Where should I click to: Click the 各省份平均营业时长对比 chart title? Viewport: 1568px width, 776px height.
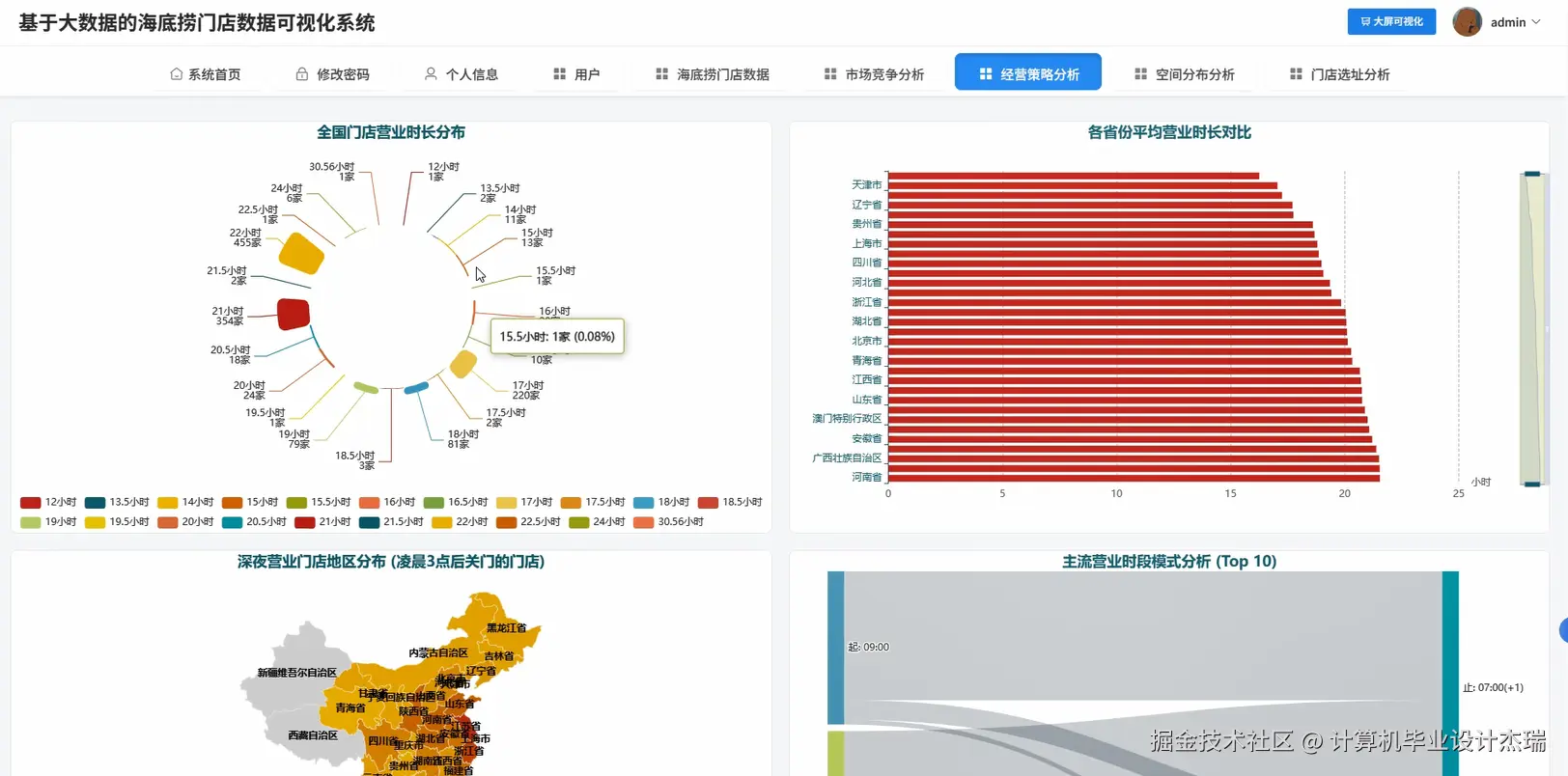coord(1169,132)
